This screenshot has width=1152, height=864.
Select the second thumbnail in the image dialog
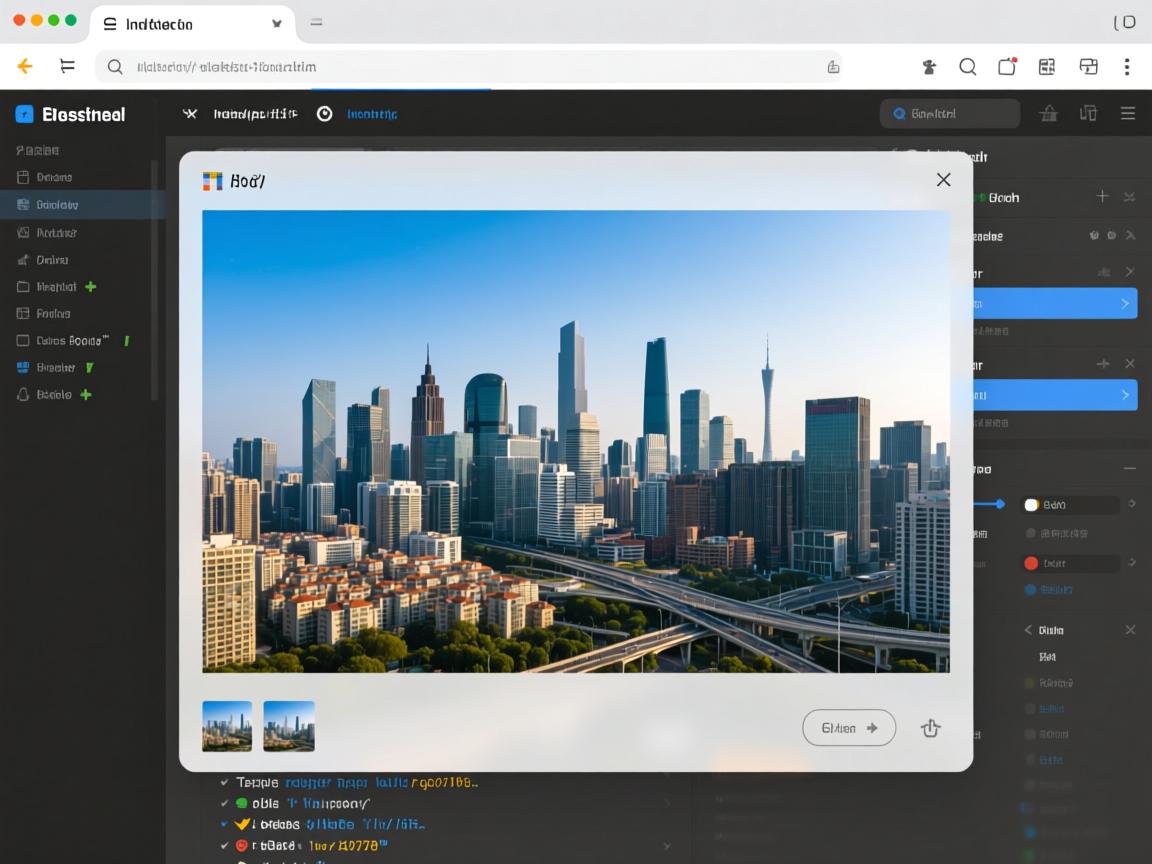289,726
